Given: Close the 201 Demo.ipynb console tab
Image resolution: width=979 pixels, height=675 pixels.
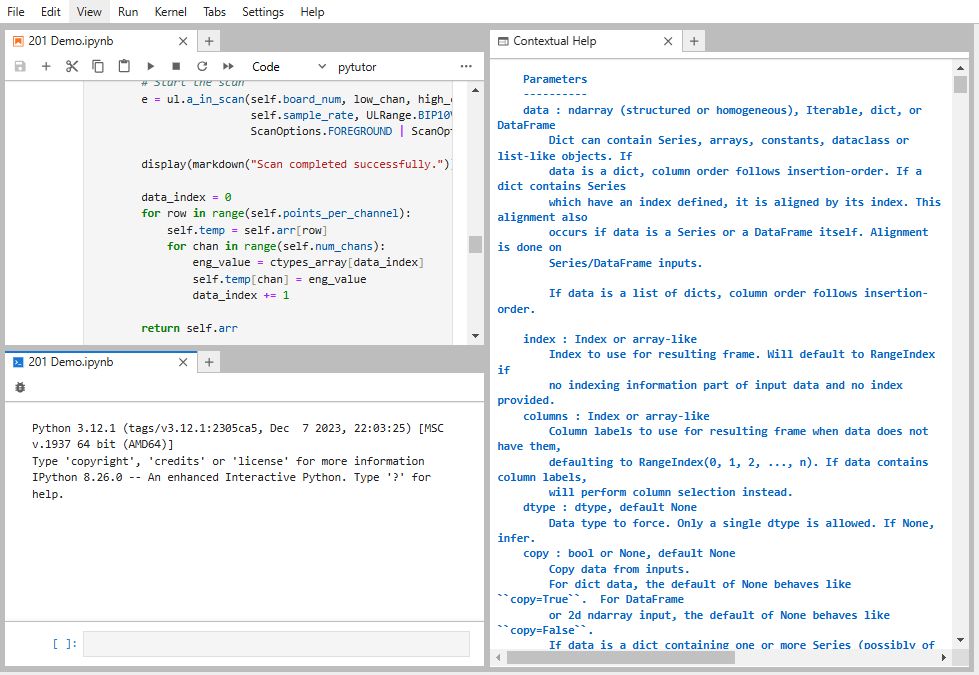Looking at the screenshot, I should [183, 362].
